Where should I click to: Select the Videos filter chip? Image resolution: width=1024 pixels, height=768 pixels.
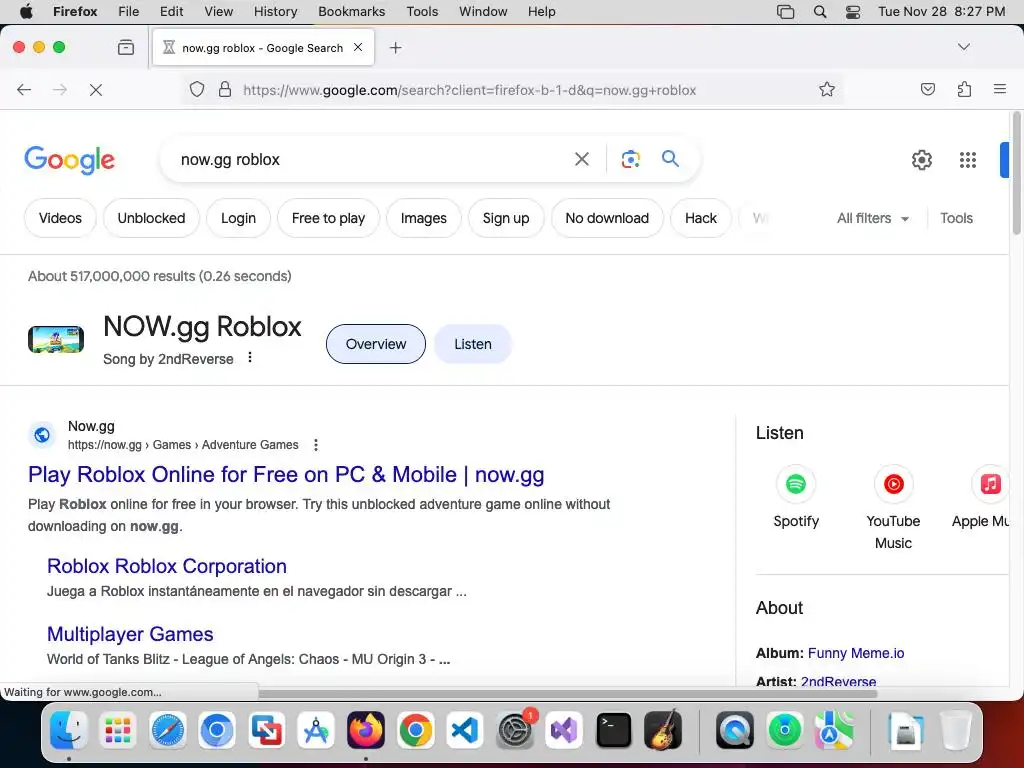coord(60,218)
